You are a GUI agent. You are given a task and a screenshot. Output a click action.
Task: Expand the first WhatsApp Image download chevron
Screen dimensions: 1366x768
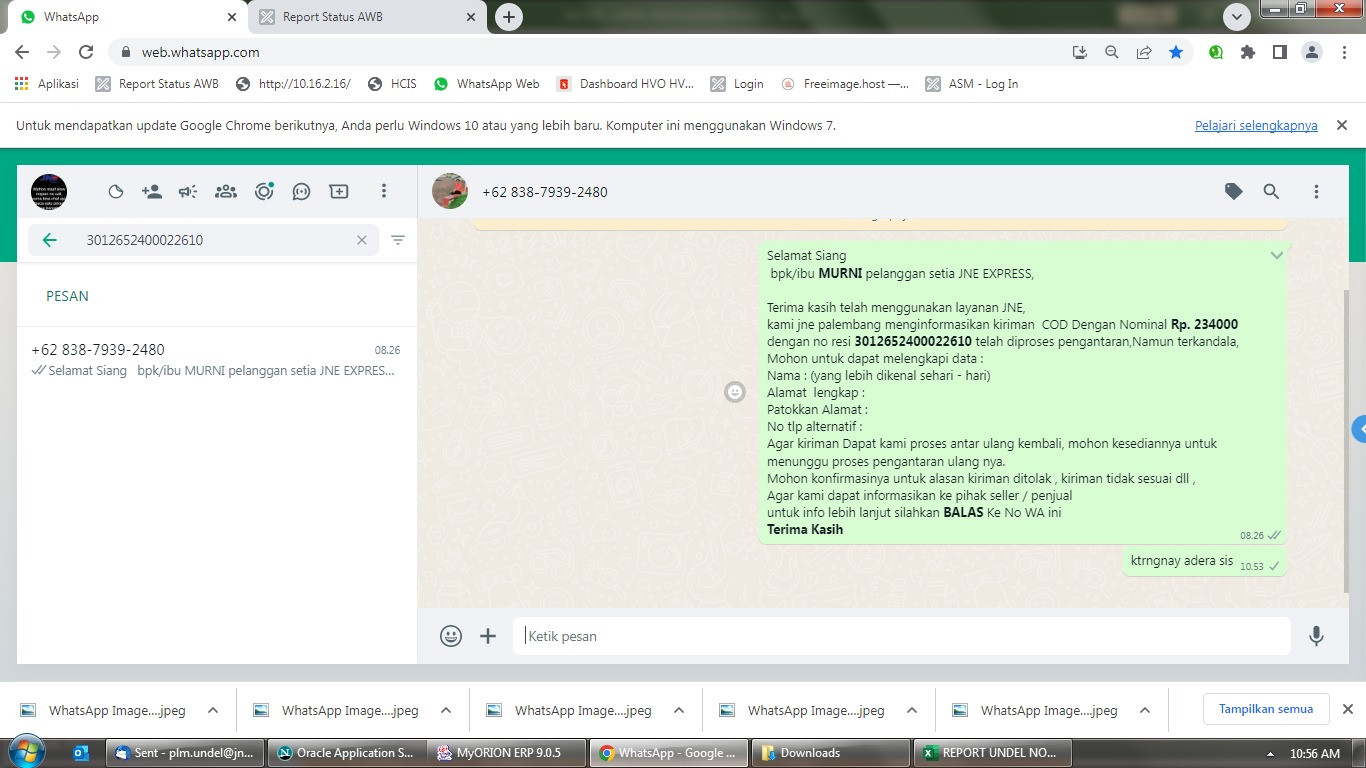click(x=213, y=711)
